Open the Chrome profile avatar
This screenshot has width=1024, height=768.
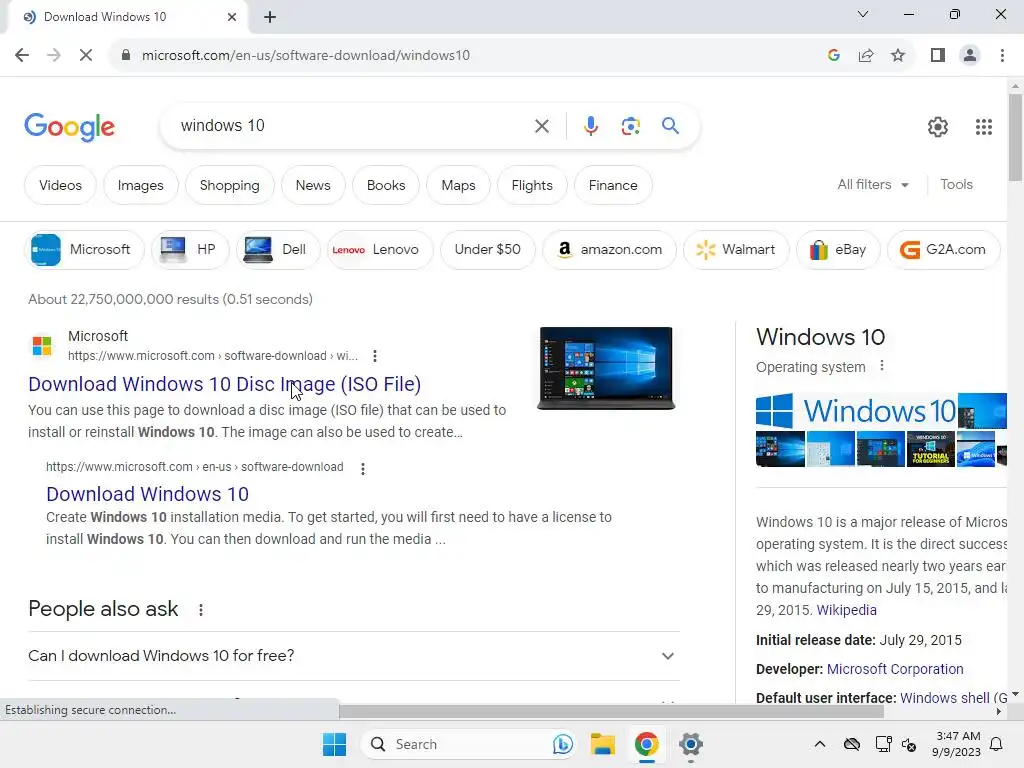[970, 56]
